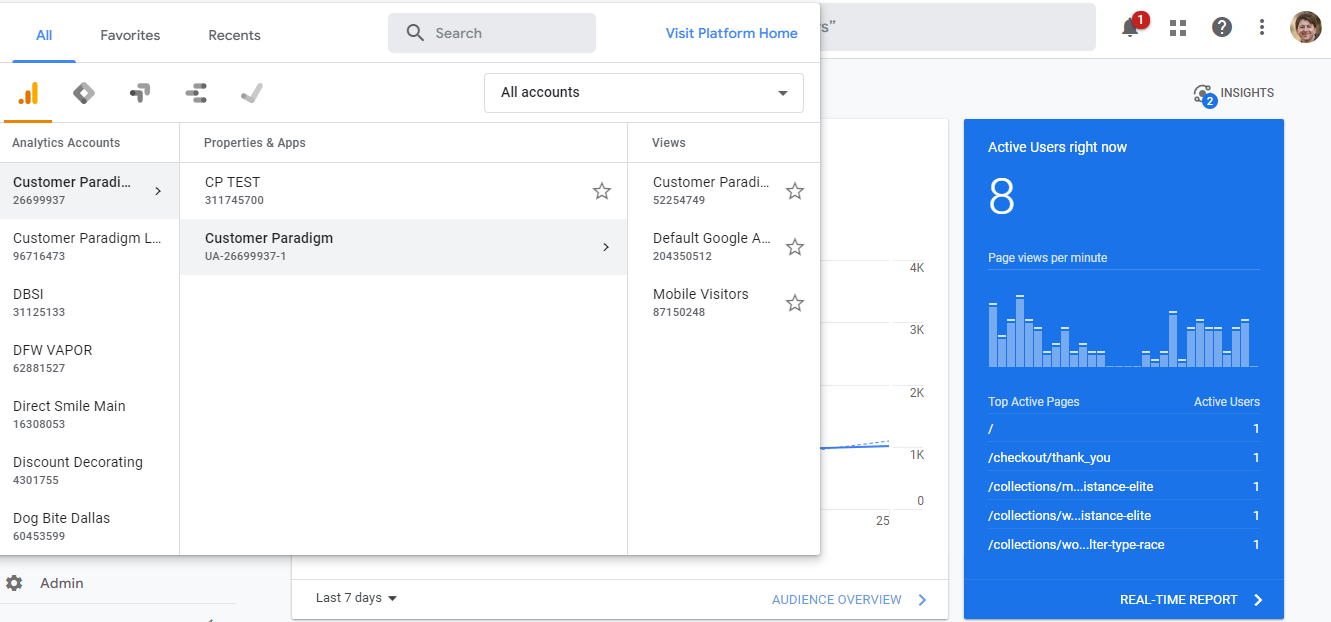Open the notifications bell
This screenshot has height=622, width=1331.
tap(1129, 27)
